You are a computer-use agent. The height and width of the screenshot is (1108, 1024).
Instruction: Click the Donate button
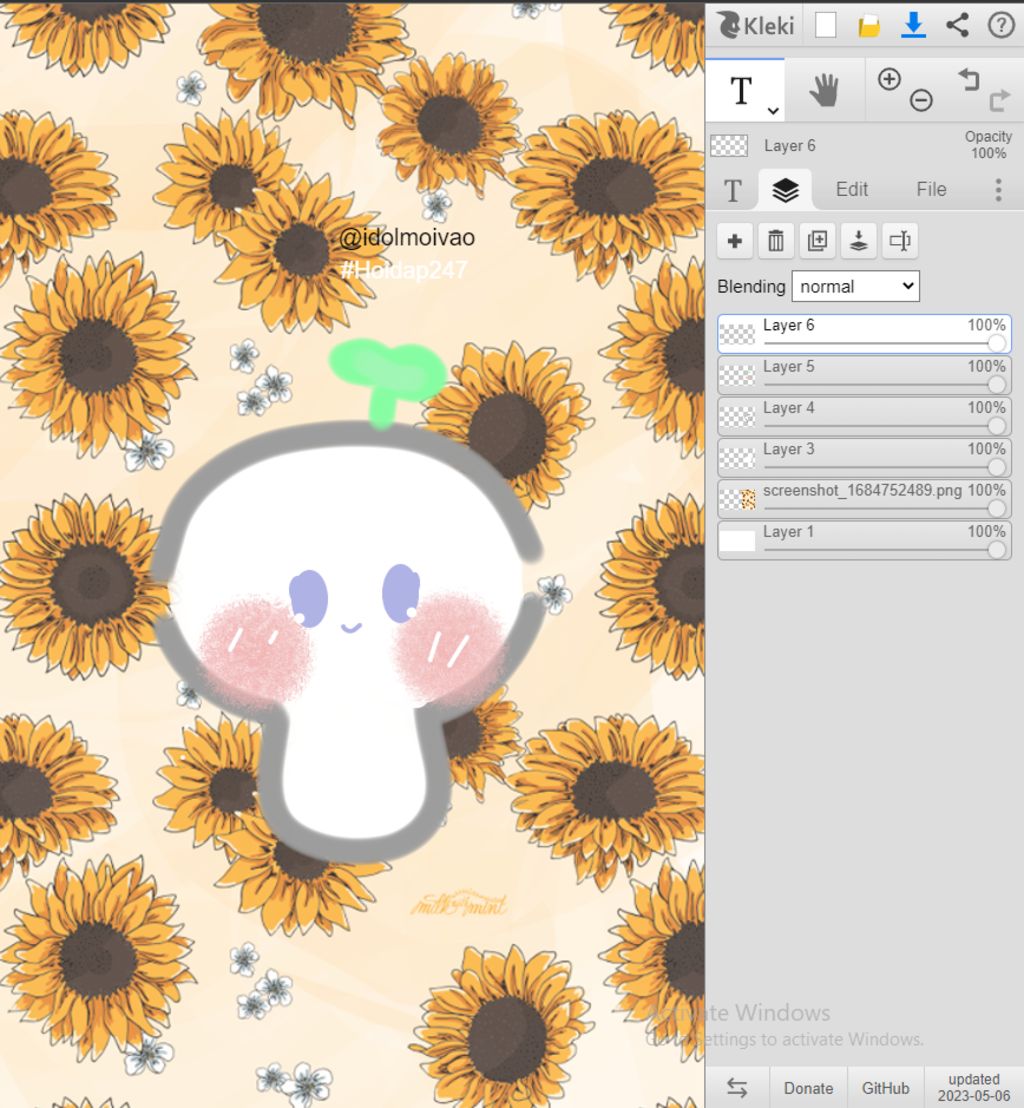click(808, 1088)
